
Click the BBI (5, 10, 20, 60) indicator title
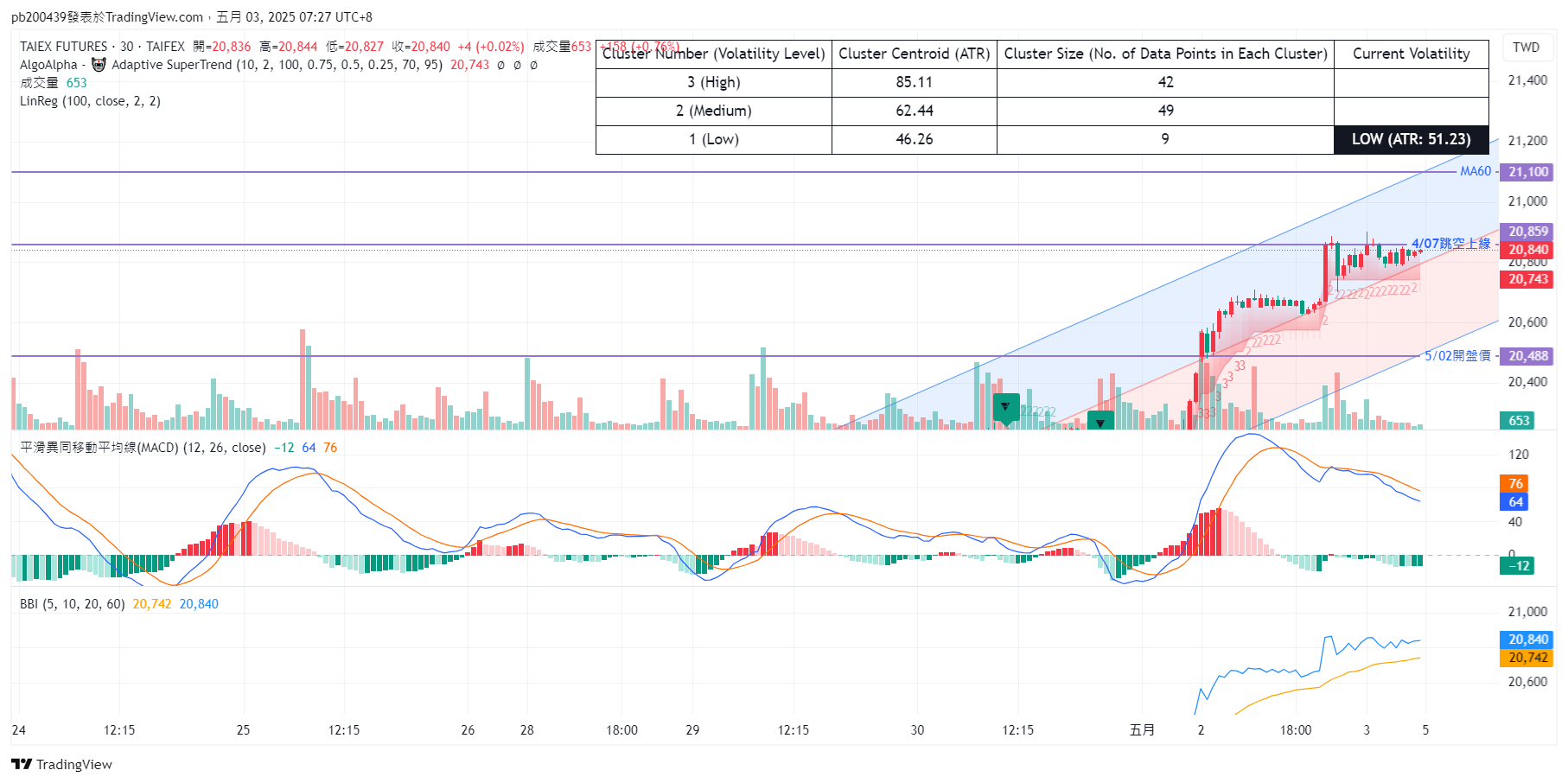pyautogui.click(x=73, y=604)
